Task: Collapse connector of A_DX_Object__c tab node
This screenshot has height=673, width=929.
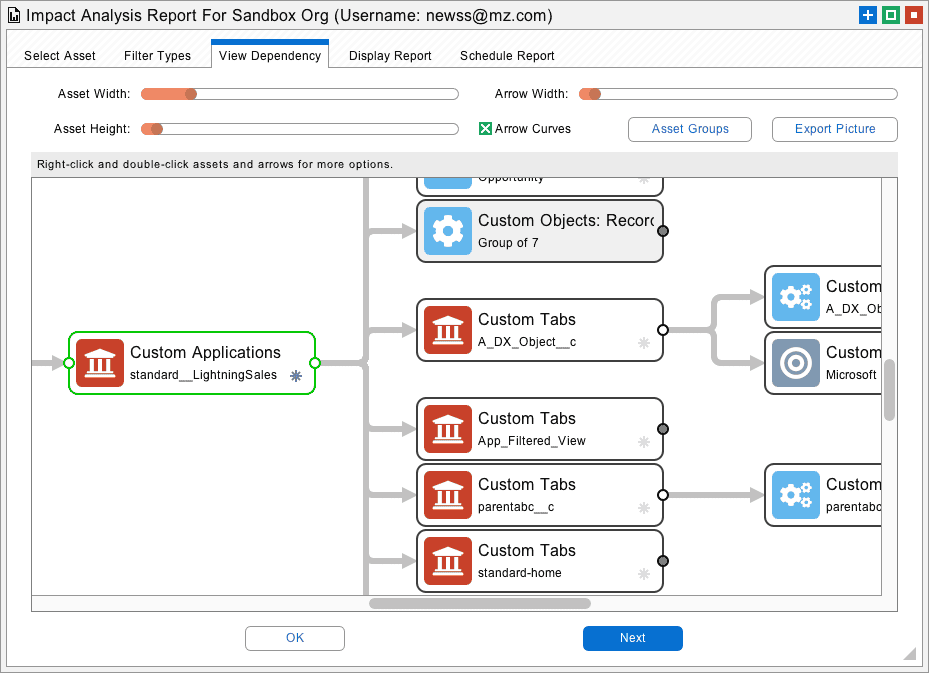Action: point(663,330)
